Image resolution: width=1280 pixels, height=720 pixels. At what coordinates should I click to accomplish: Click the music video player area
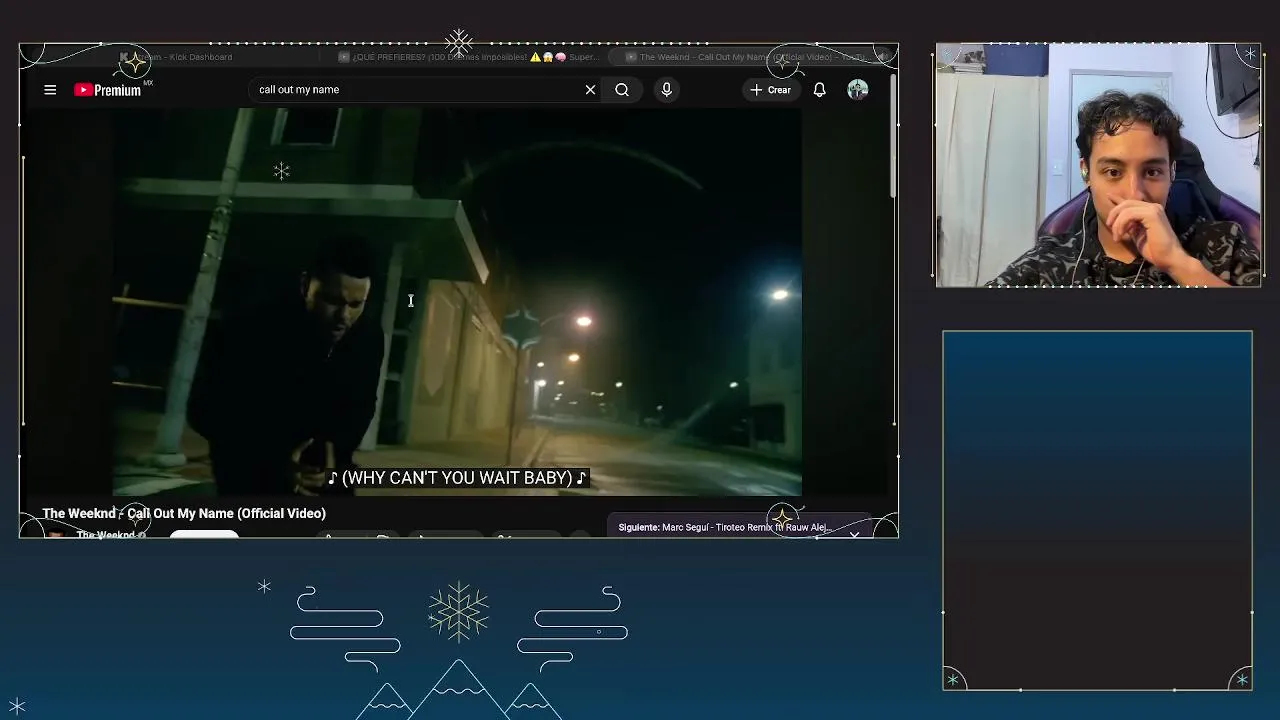click(x=458, y=300)
